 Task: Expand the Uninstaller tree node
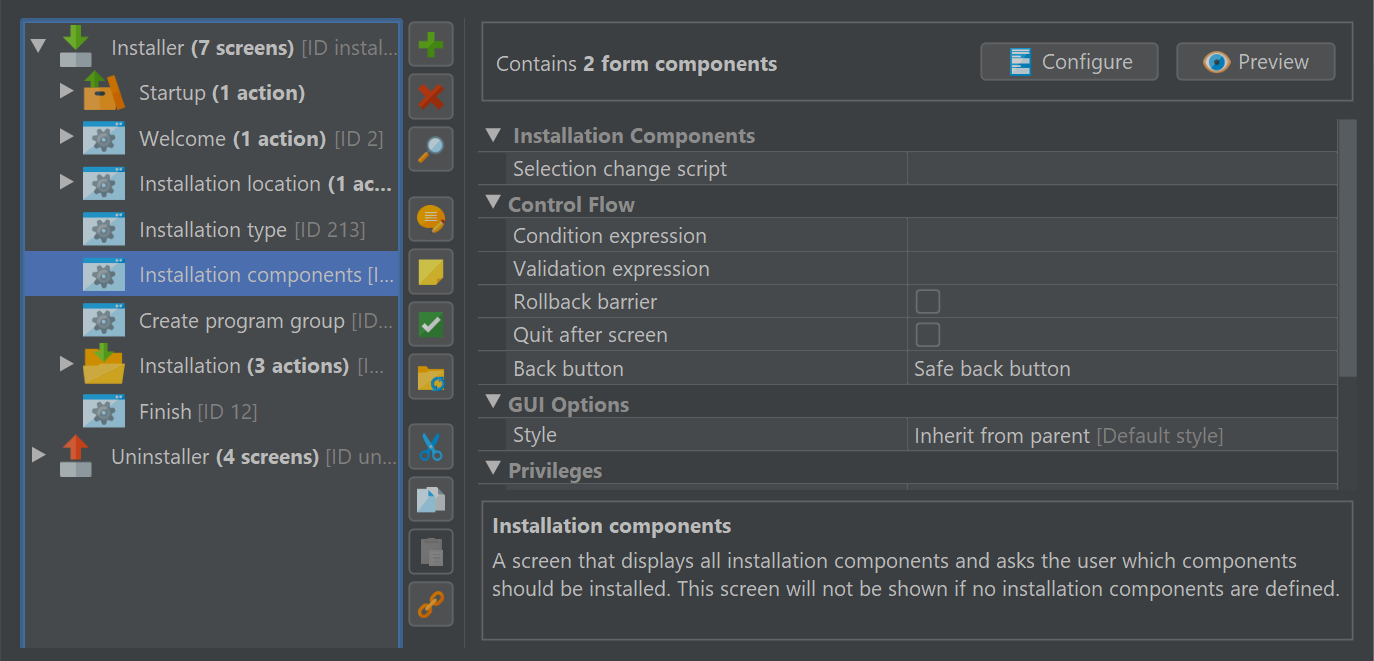pyautogui.click(x=38, y=456)
